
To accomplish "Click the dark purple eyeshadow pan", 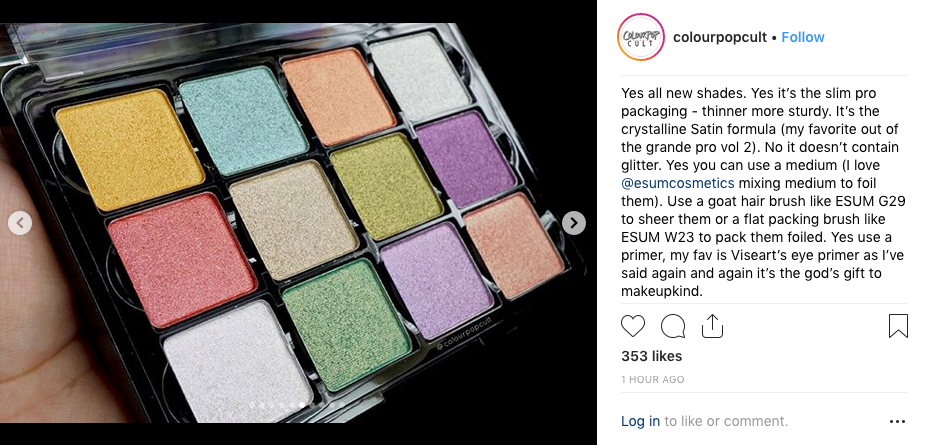I will pos(465,157).
